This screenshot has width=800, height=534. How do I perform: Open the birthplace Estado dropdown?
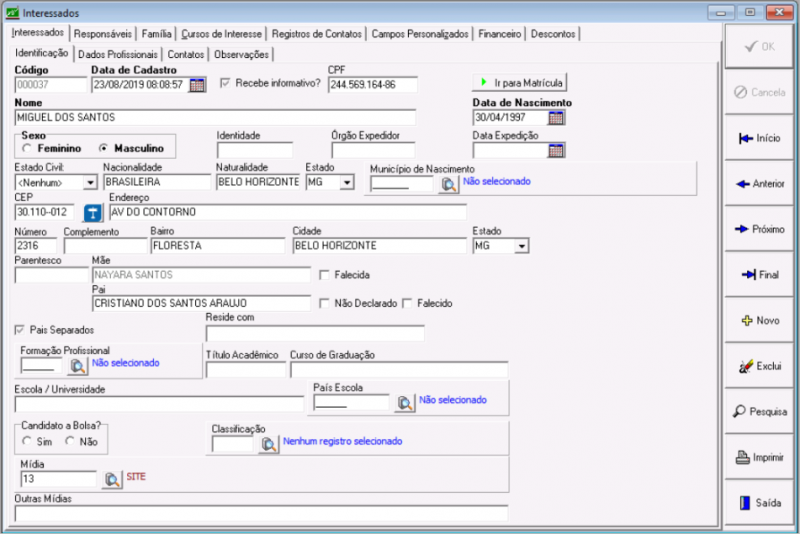point(347,183)
